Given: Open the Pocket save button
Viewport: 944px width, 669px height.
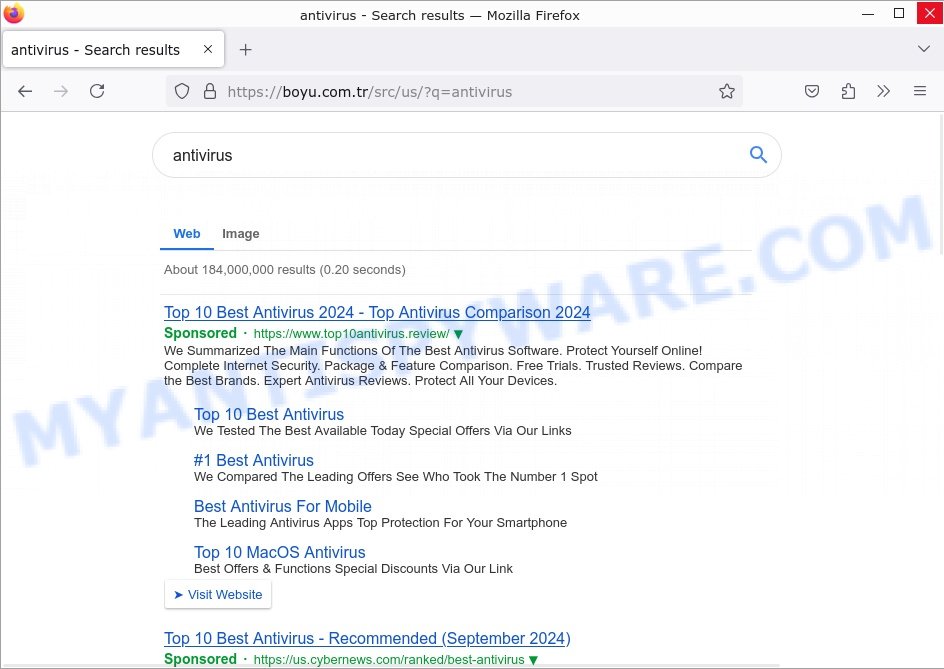Looking at the screenshot, I should (812, 92).
